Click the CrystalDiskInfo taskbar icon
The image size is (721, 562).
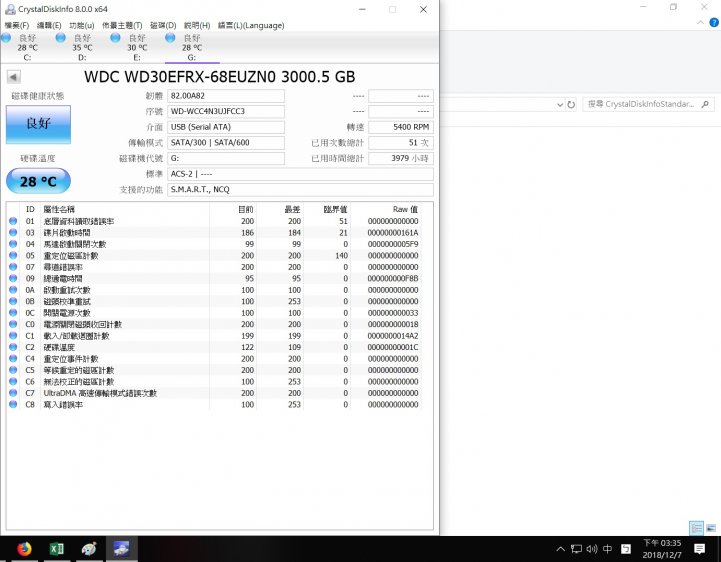coord(121,549)
